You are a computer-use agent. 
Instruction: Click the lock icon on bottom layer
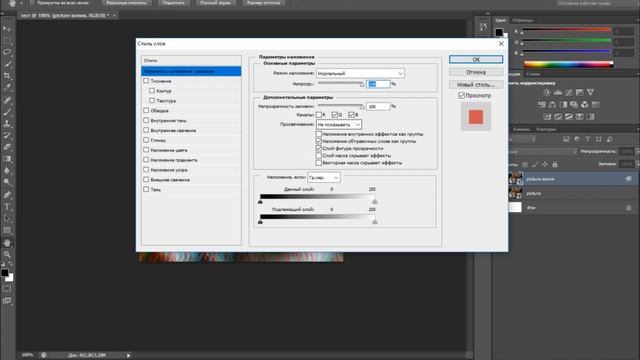point(629,208)
